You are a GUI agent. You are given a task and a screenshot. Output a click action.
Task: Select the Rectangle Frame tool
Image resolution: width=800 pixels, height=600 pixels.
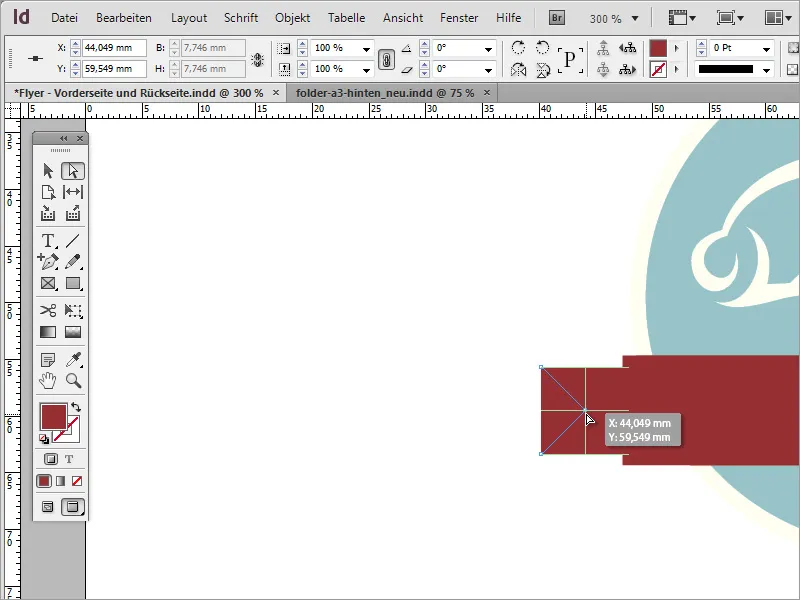pyautogui.click(x=48, y=283)
